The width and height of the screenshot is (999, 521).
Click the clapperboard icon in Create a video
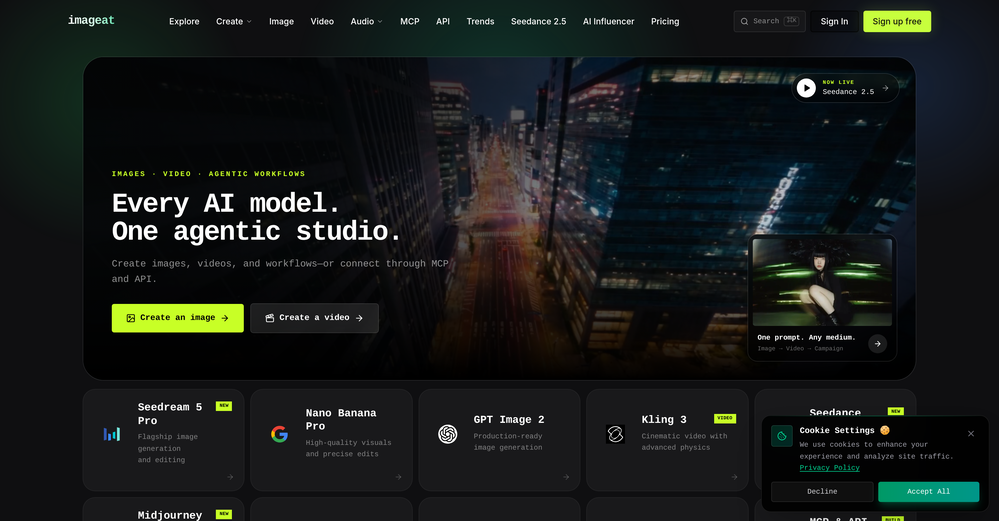270,318
